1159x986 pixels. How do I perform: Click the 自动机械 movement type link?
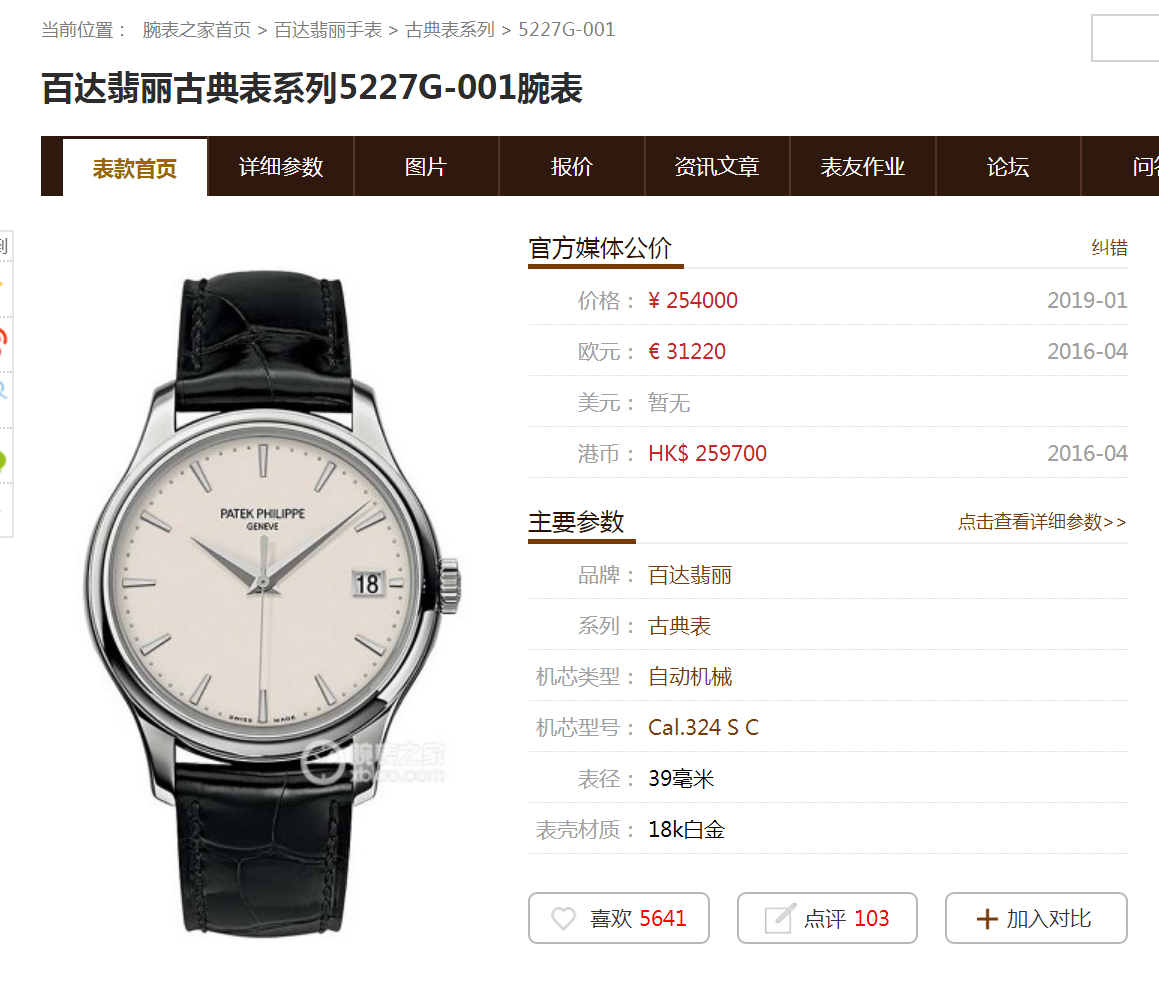[x=690, y=676]
